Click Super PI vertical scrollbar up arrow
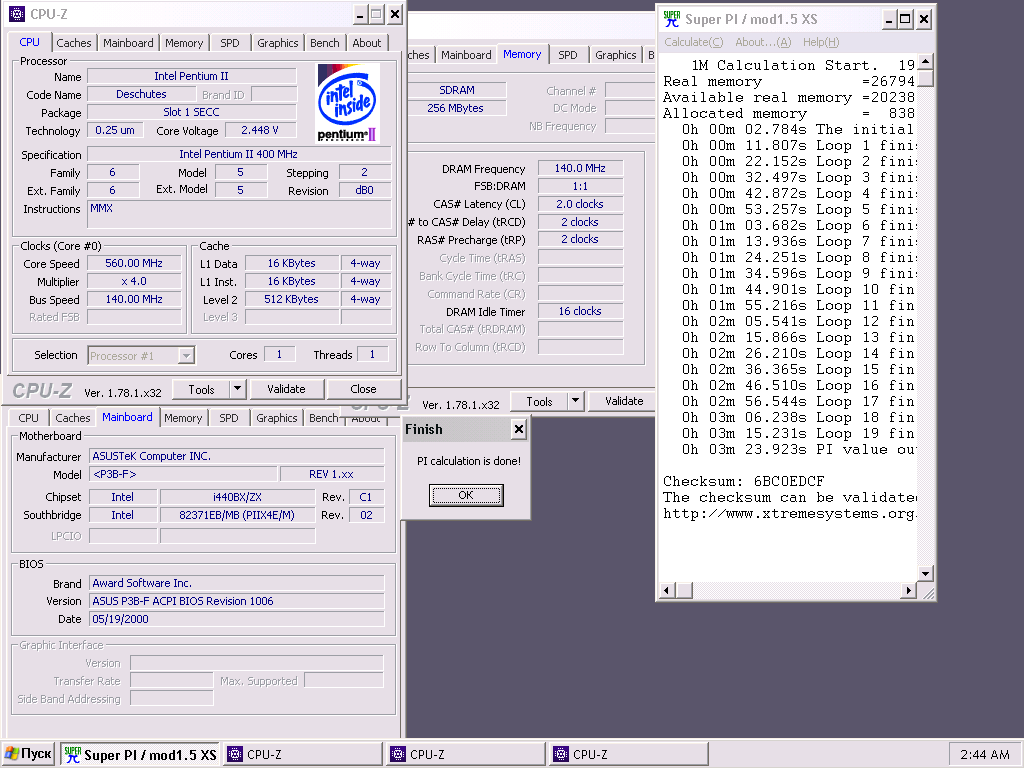1024x768 pixels. [x=925, y=63]
